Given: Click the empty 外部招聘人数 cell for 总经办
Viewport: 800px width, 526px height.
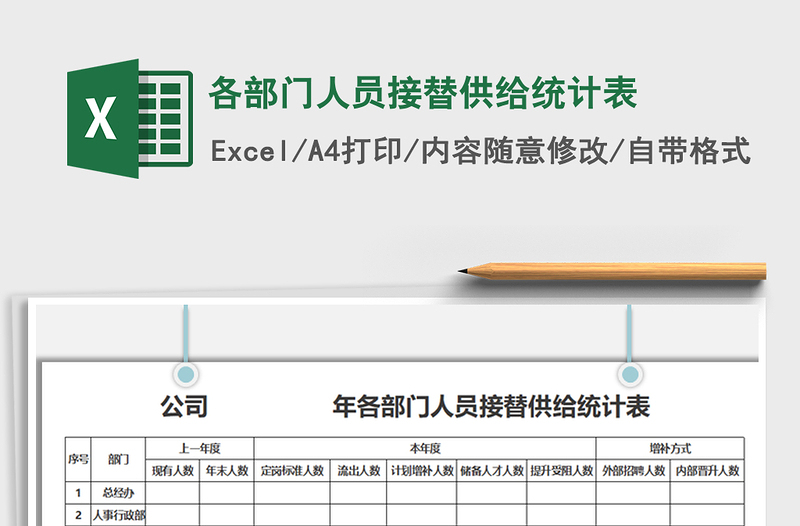Looking at the screenshot, I should click(x=633, y=493).
